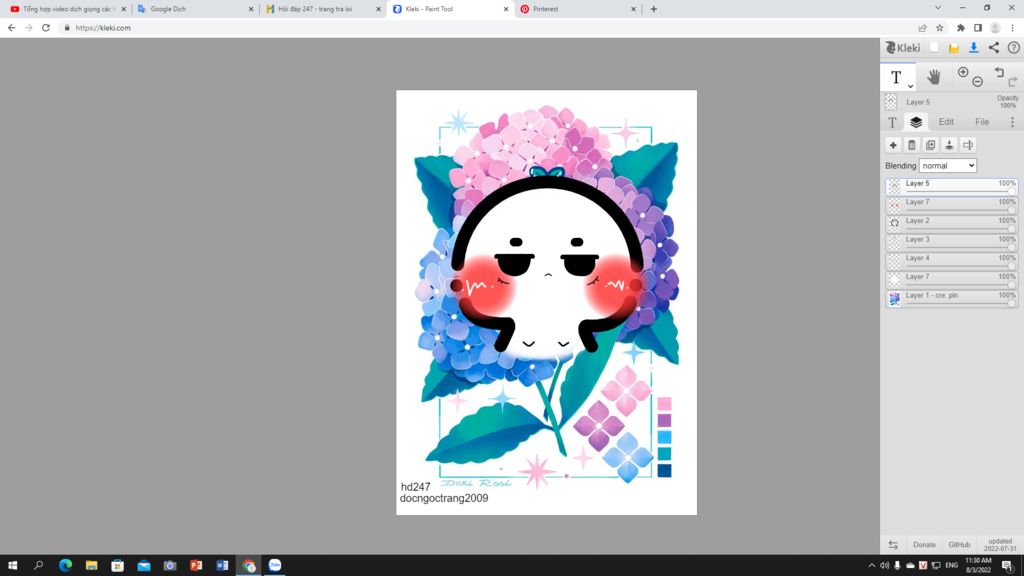Duplicate the current layer

(931, 145)
